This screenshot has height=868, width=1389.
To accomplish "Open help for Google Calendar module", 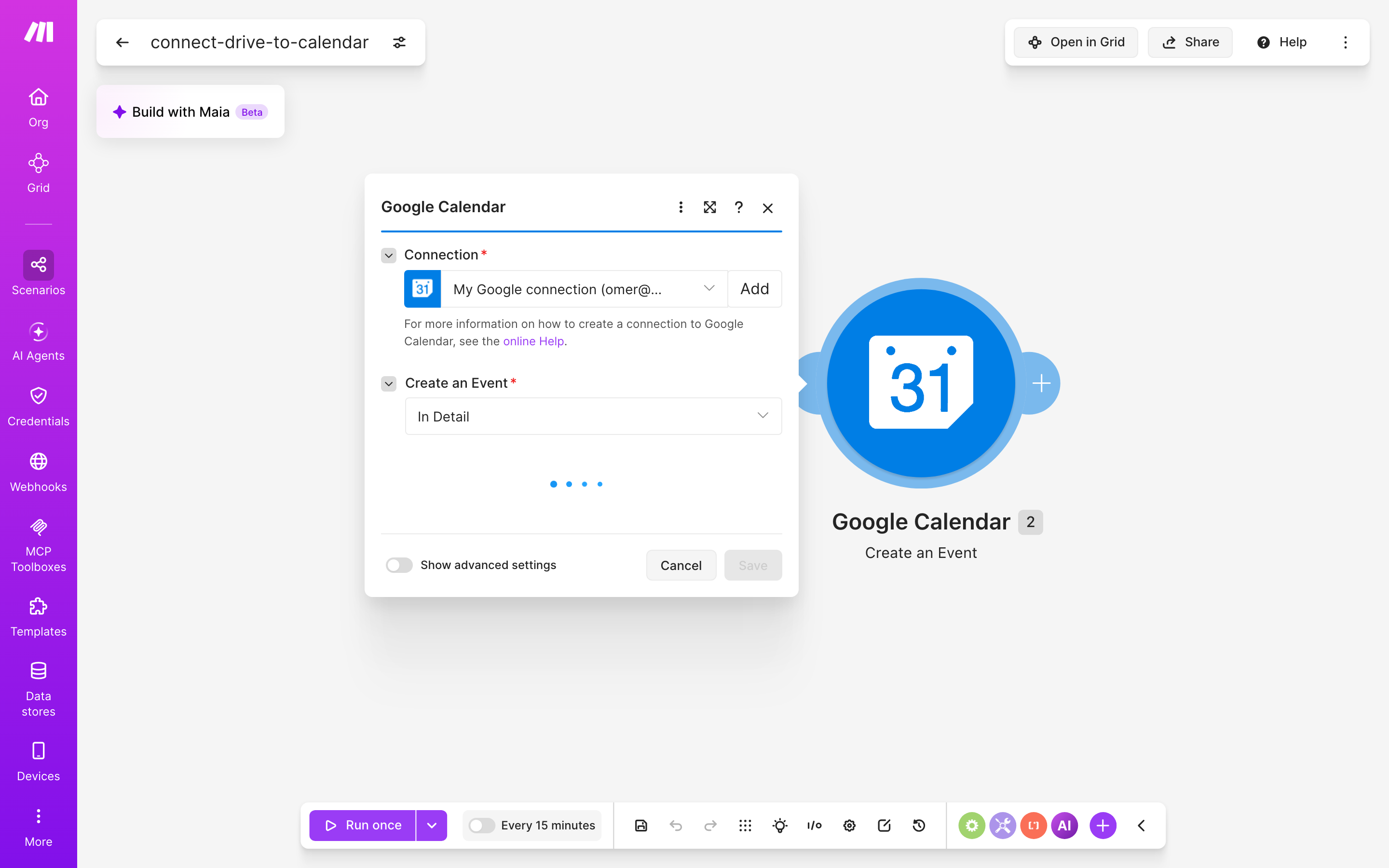I will 739,207.
